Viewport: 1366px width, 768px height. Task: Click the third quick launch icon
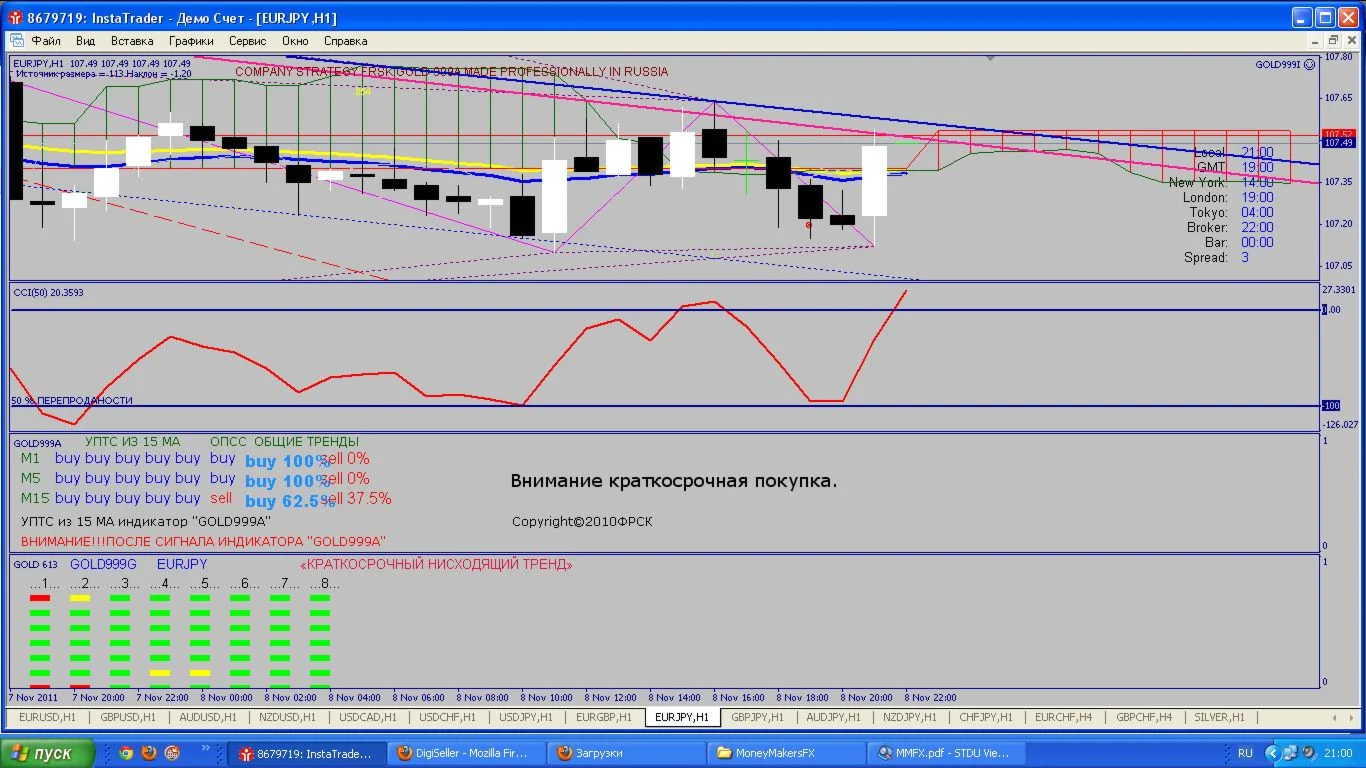172,753
